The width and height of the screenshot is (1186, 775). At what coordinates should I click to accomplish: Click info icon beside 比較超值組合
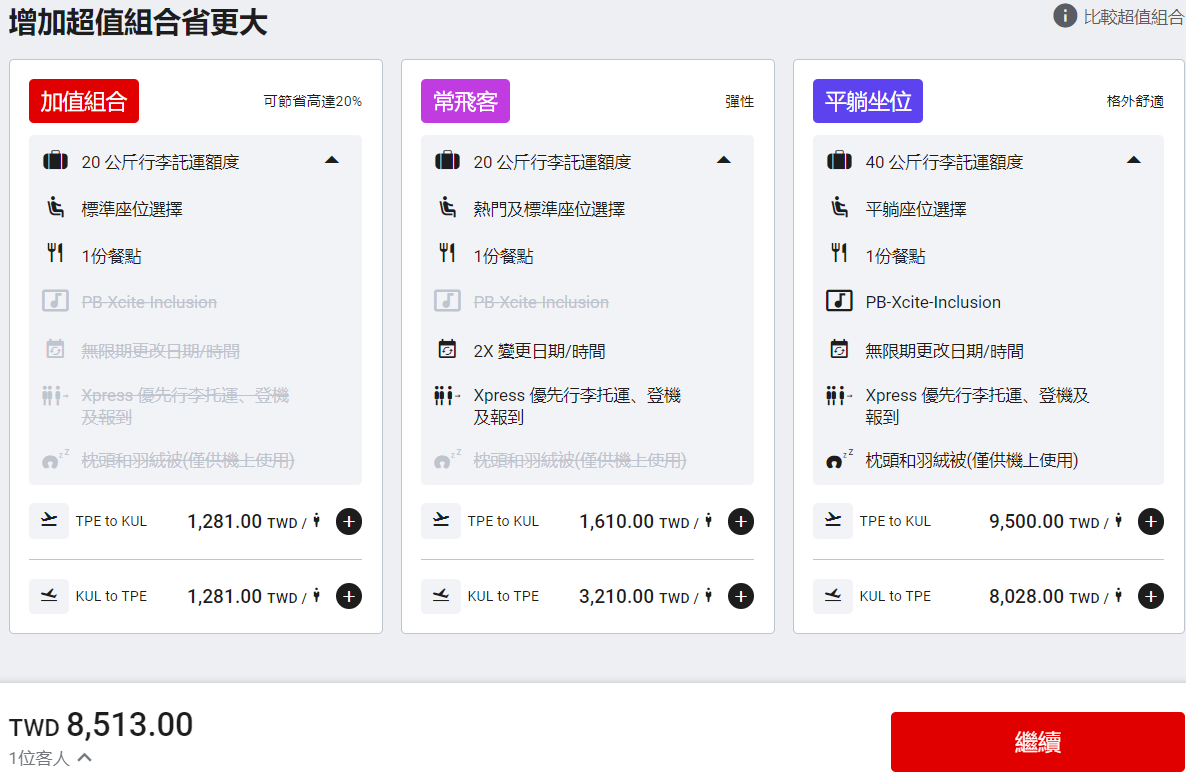click(x=1065, y=16)
